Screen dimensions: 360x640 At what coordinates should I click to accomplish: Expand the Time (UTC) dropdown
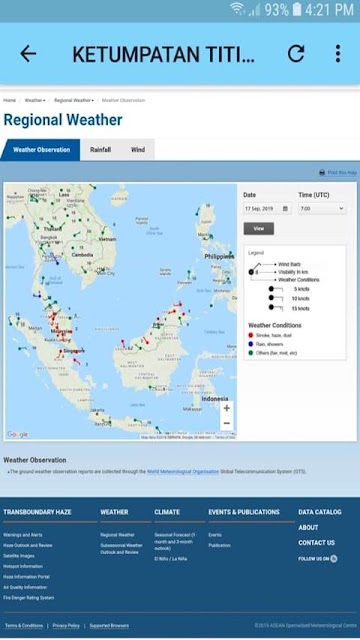tap(322, 209)
